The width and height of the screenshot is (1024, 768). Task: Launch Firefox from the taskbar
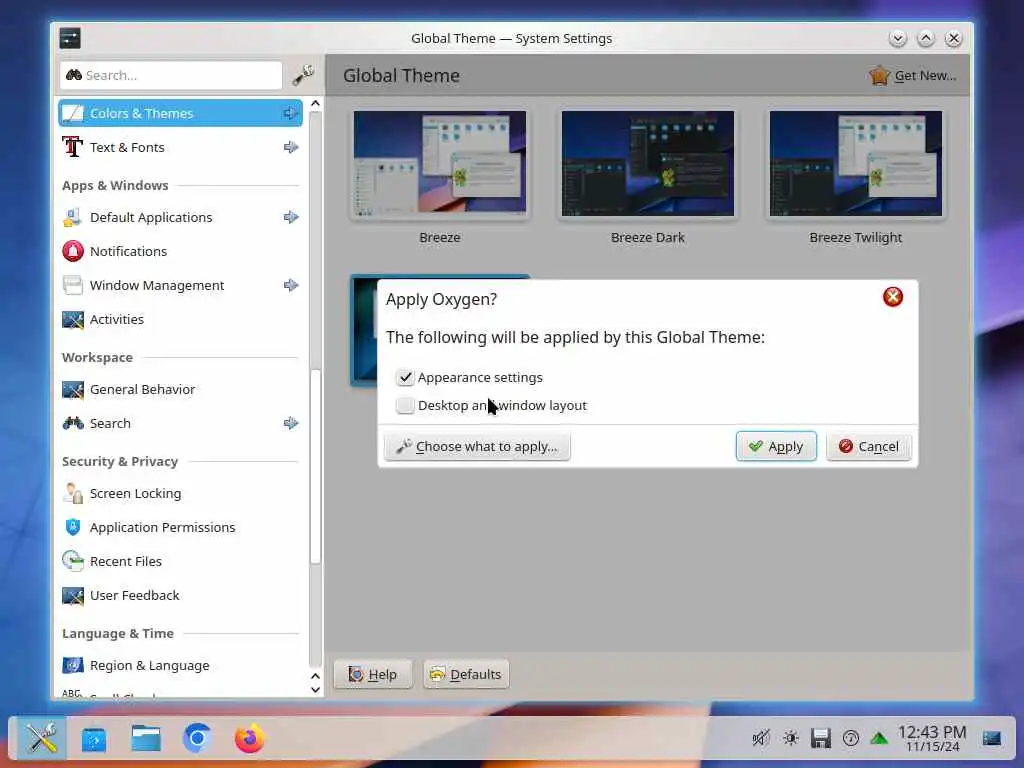point(249,739)
